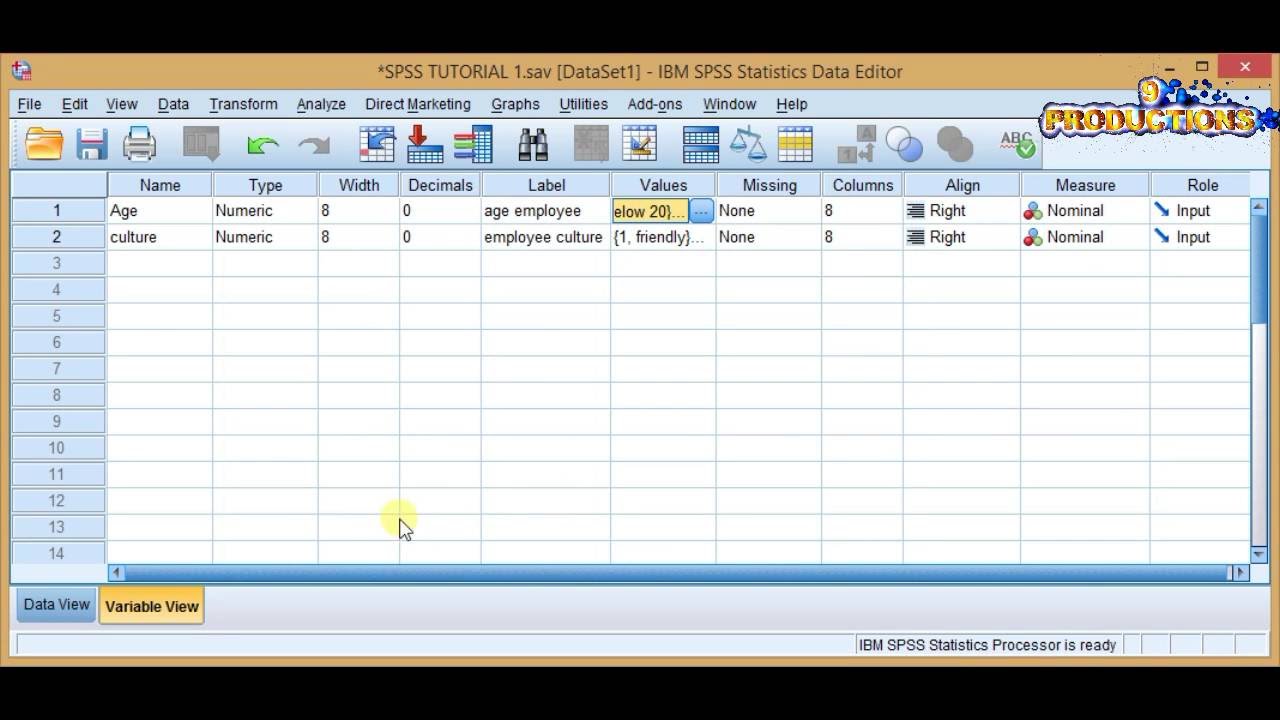Select the Variable View tab

(x=152, y=606)
